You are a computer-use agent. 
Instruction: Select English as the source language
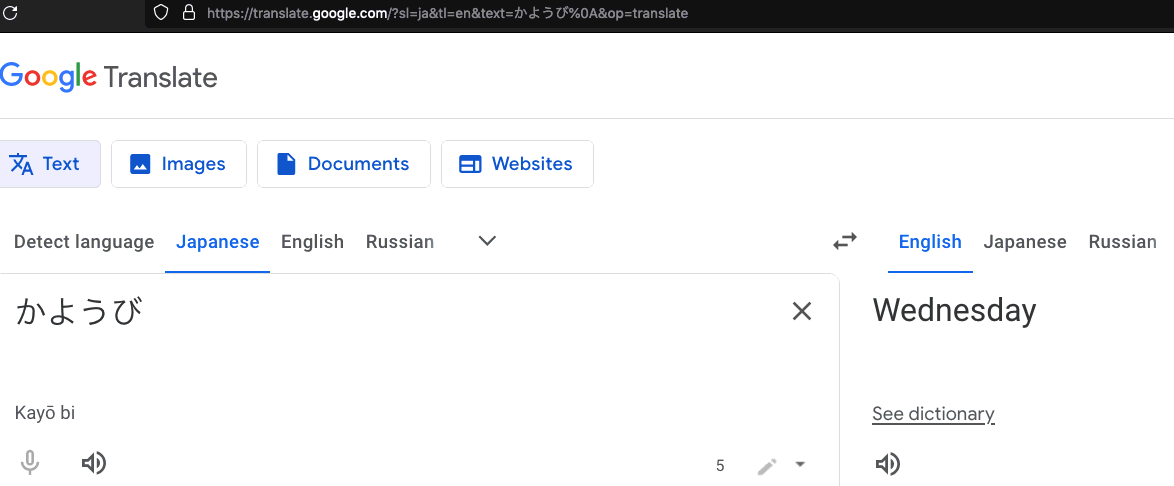pyautogui.click(x=312, y=241)
